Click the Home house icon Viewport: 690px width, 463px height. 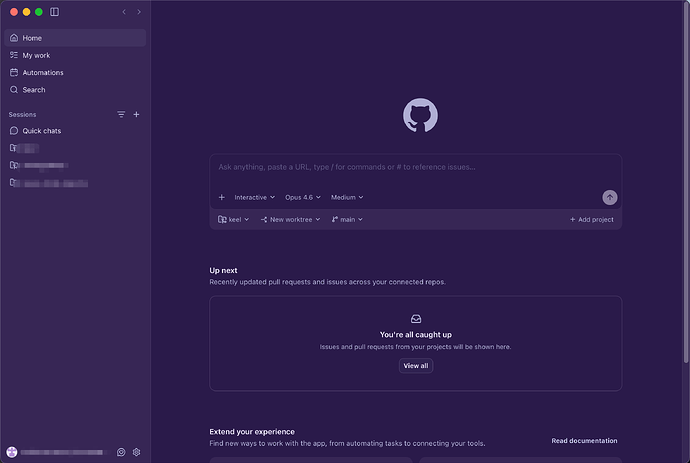click(14, 38)
